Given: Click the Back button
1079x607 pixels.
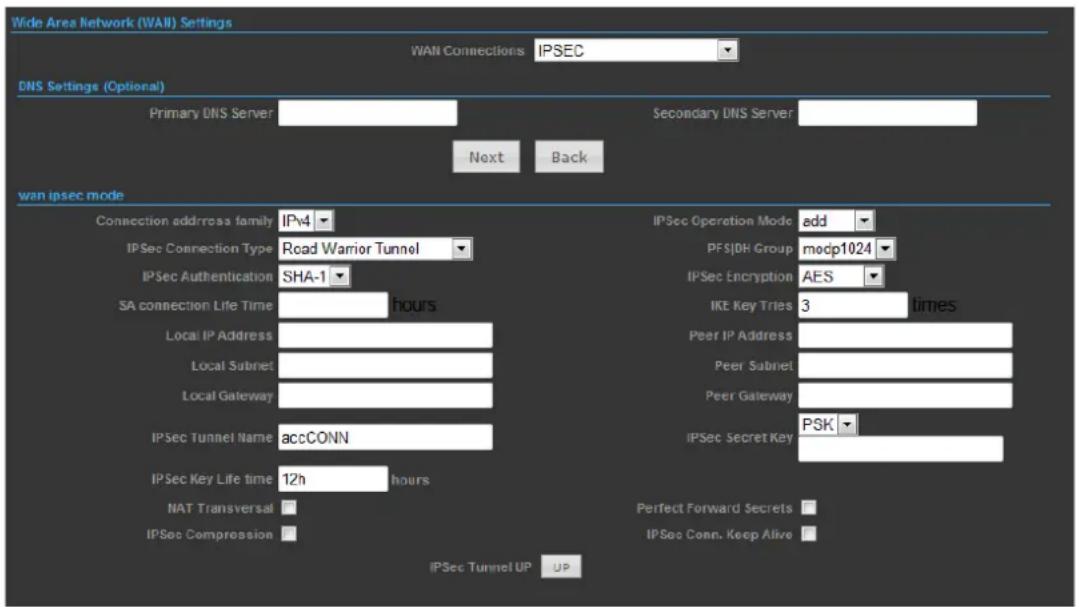Looking at the screenshot, I should point(569,157).
